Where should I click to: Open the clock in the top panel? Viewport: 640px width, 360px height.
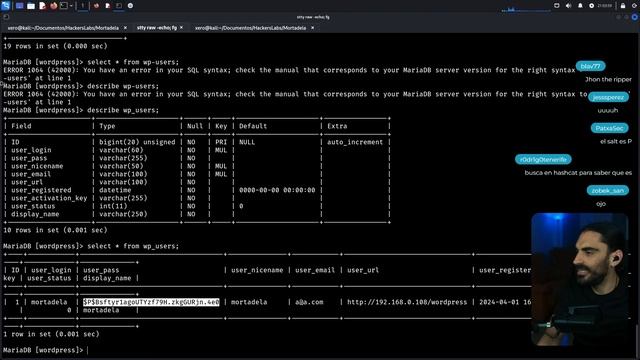pyautogui.click(x=604, y=6)
